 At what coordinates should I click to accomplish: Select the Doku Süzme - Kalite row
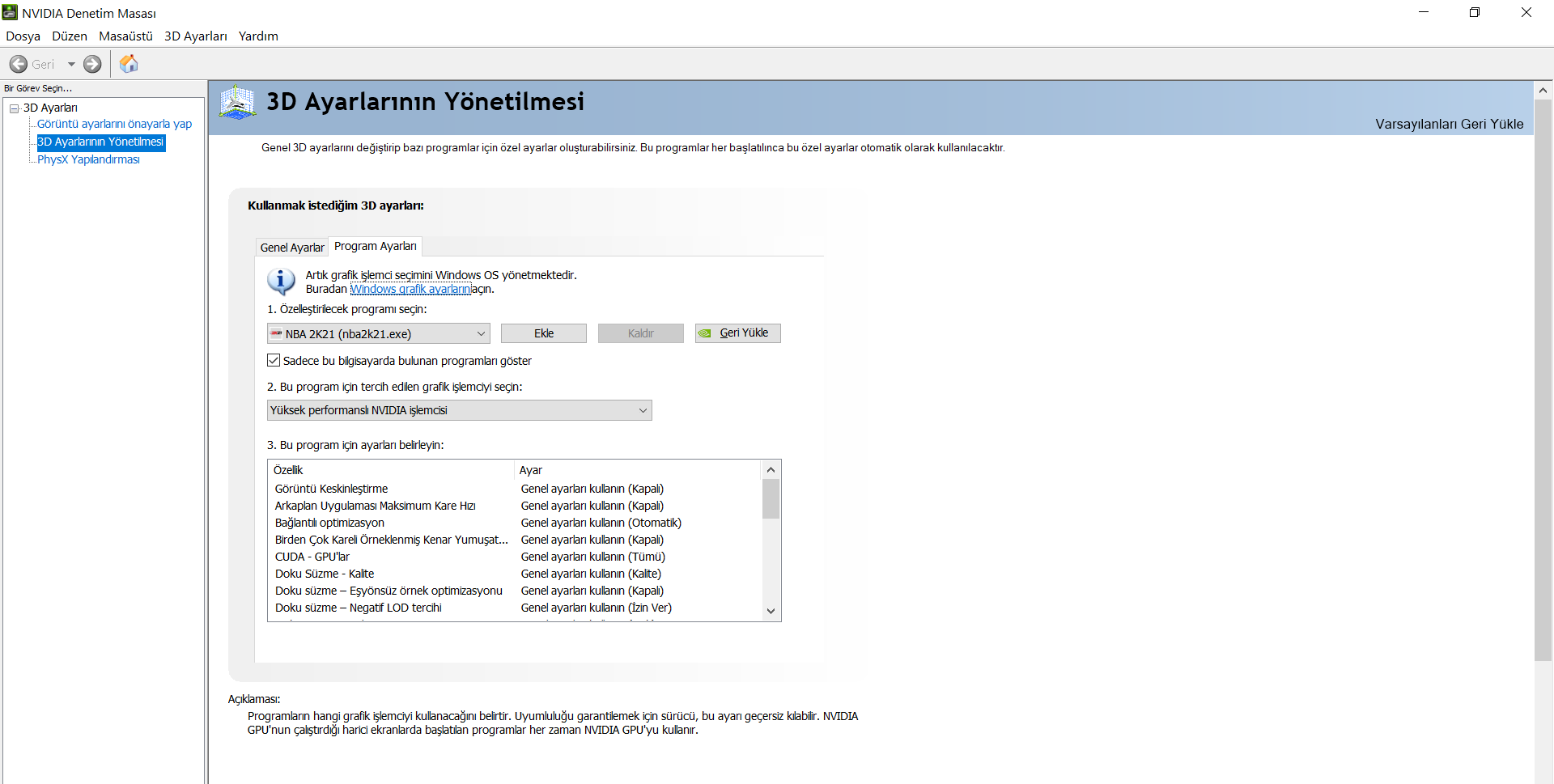[515, 574]
